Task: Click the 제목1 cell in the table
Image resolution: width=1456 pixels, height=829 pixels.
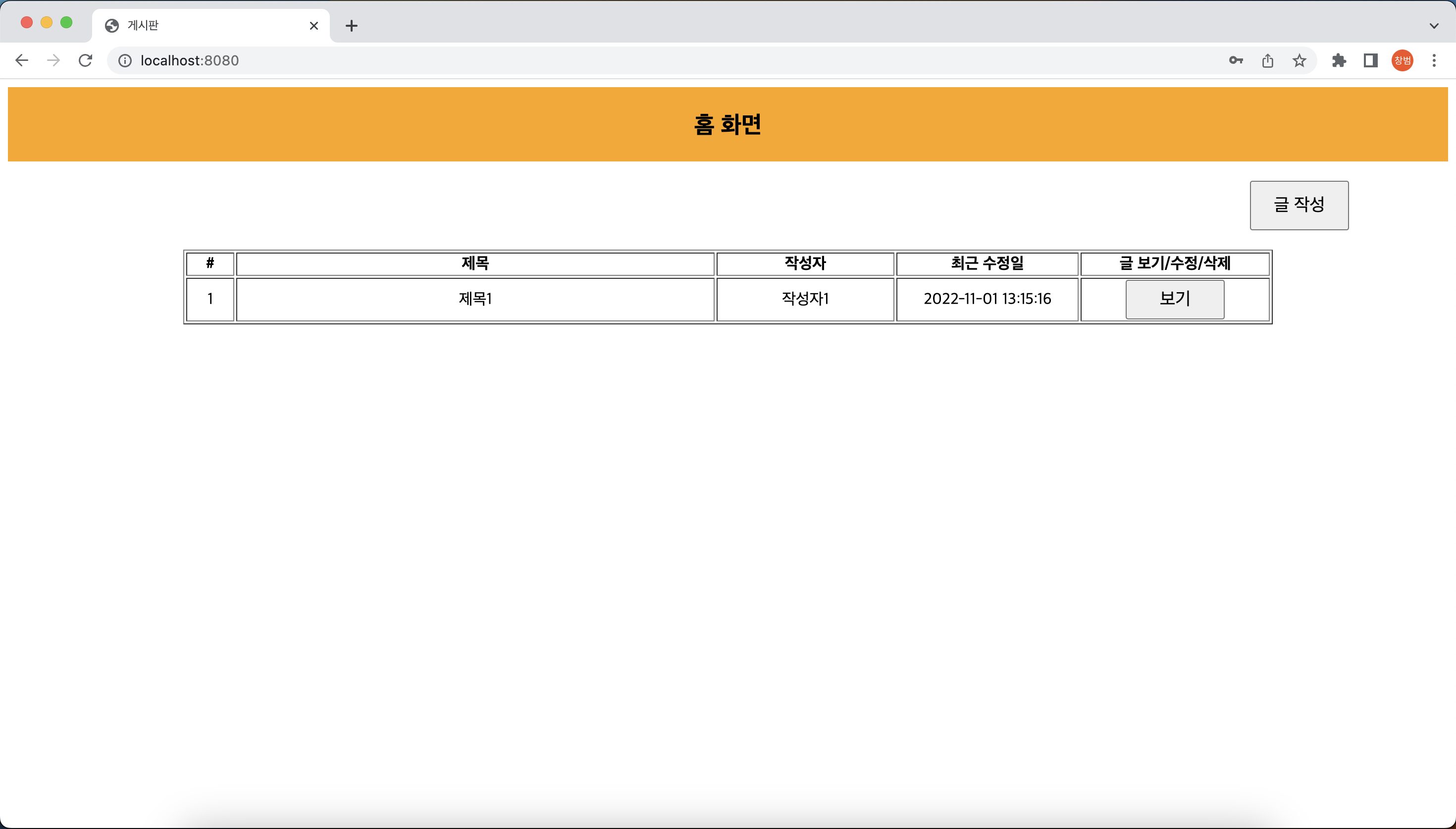Action: click(475, 299)
